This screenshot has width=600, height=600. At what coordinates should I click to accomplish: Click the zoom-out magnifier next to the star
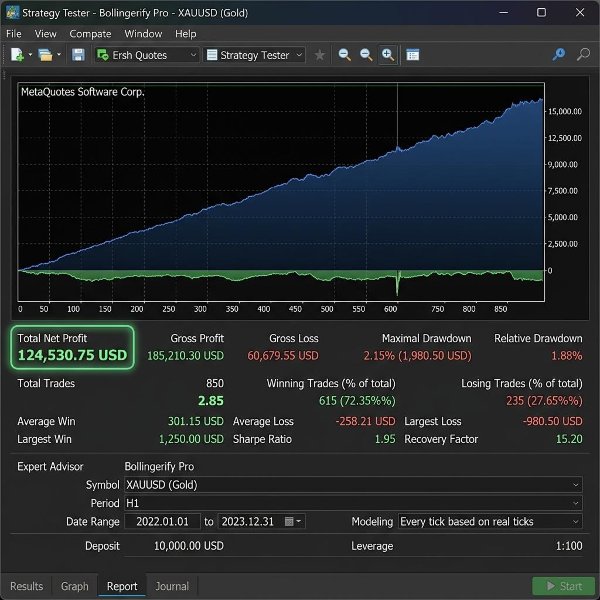(x=344, y=55)
